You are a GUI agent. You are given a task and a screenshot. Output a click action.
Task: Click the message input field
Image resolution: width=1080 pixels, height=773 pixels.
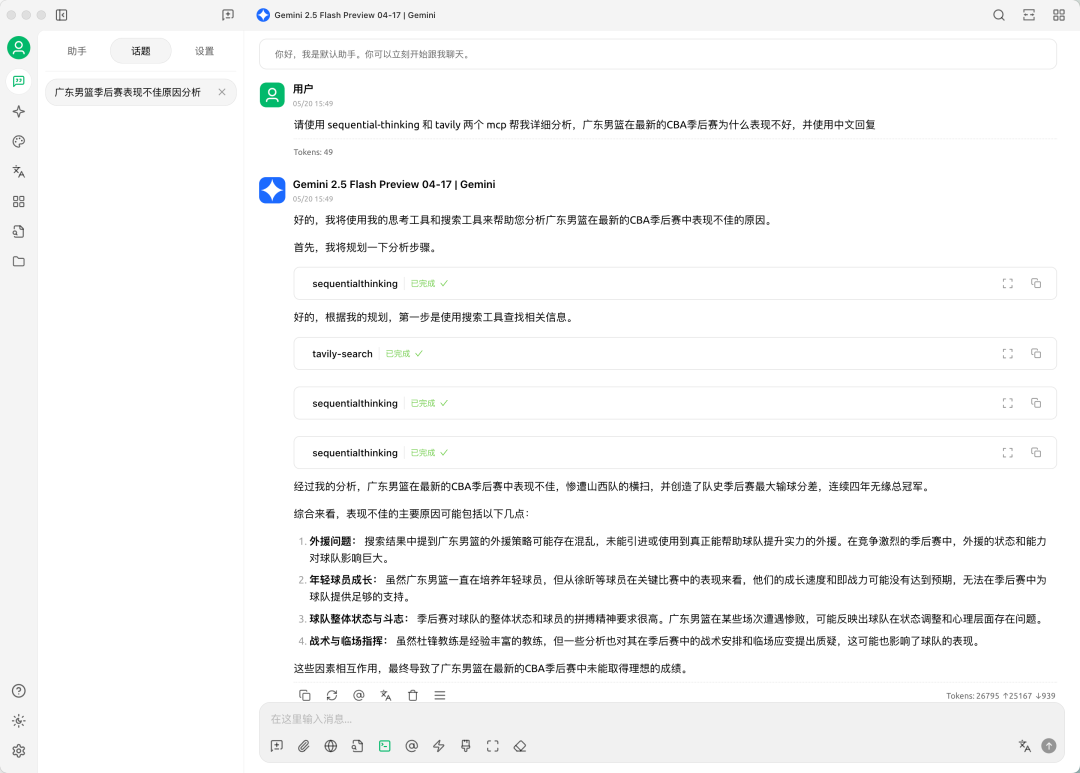[x=640, y=719]
